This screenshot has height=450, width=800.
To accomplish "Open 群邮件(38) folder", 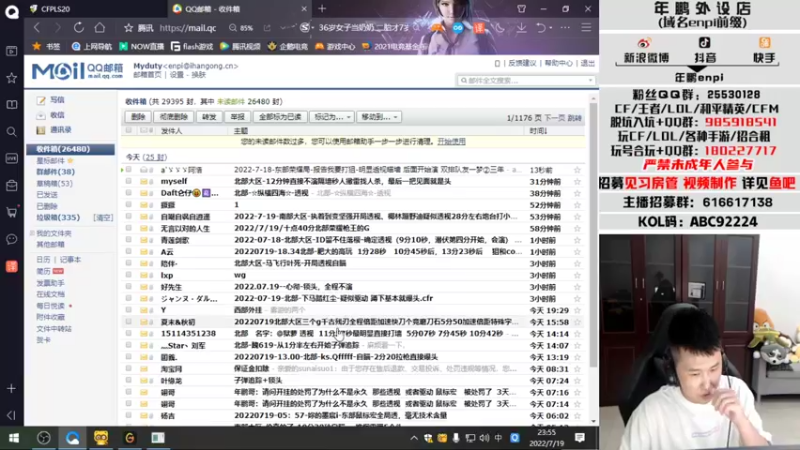I will tap(55, 172).
